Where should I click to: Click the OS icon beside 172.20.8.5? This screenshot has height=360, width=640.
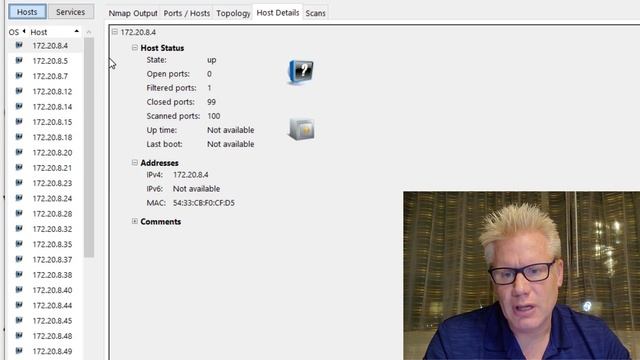click(19, 60)
